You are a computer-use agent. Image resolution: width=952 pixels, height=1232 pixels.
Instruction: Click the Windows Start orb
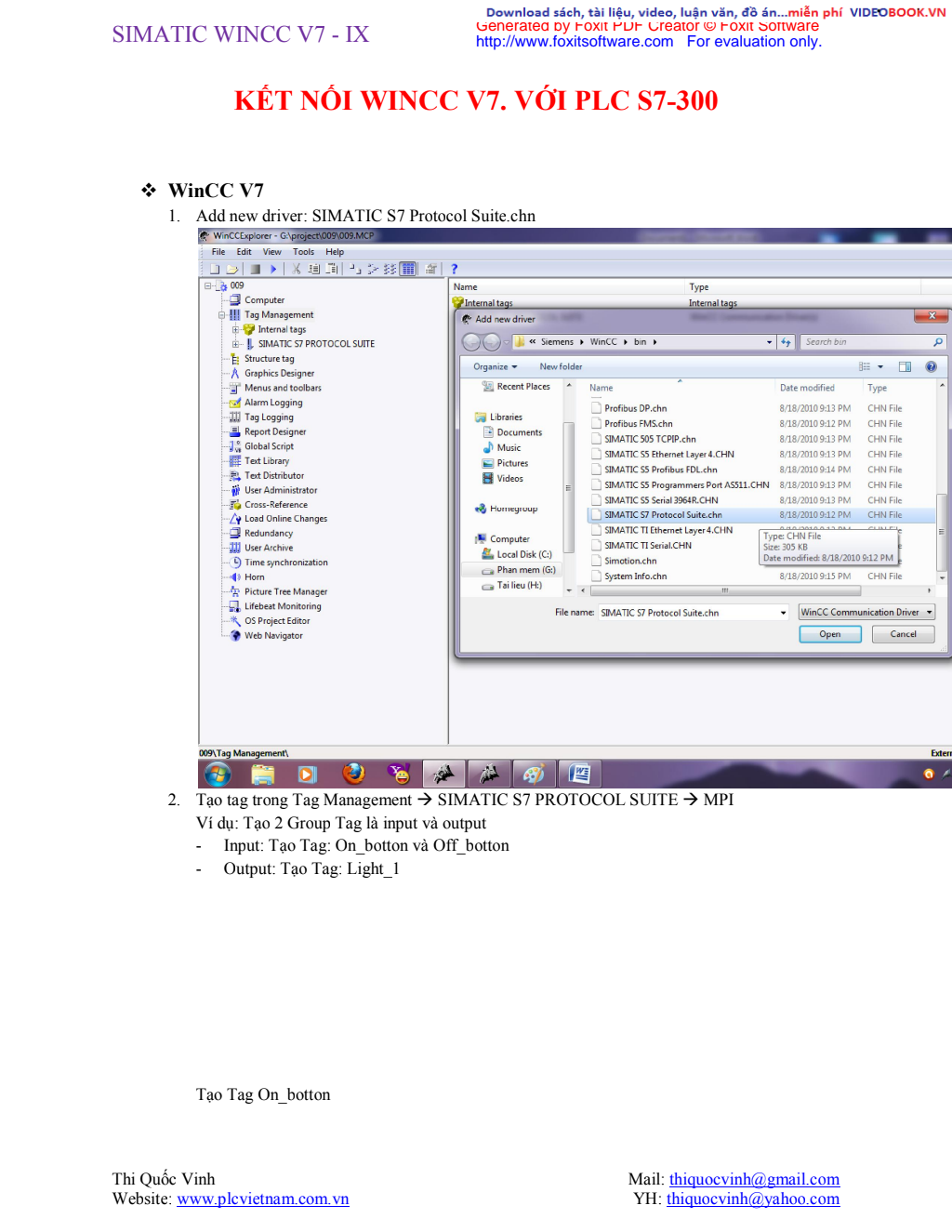click(218, 774)
